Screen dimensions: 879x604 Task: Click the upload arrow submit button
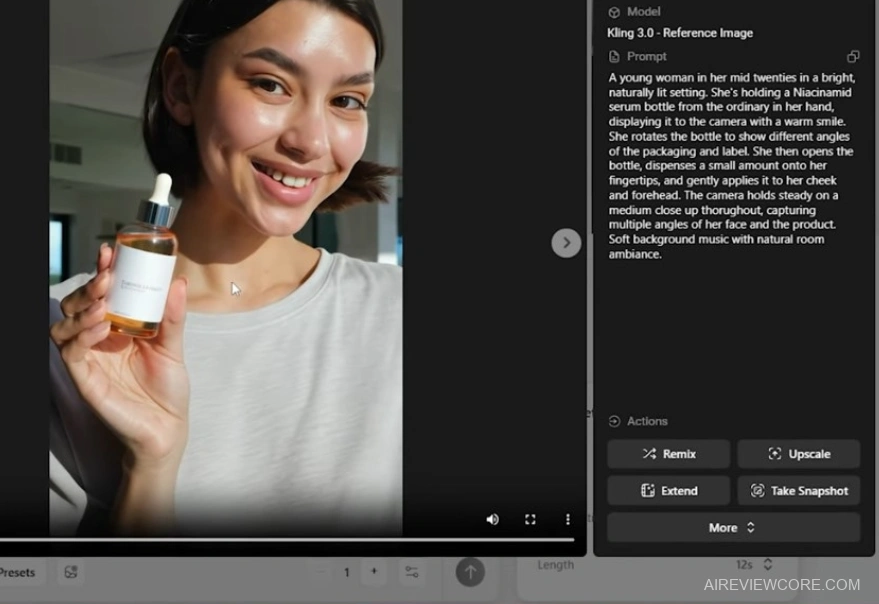click(470, 572)
